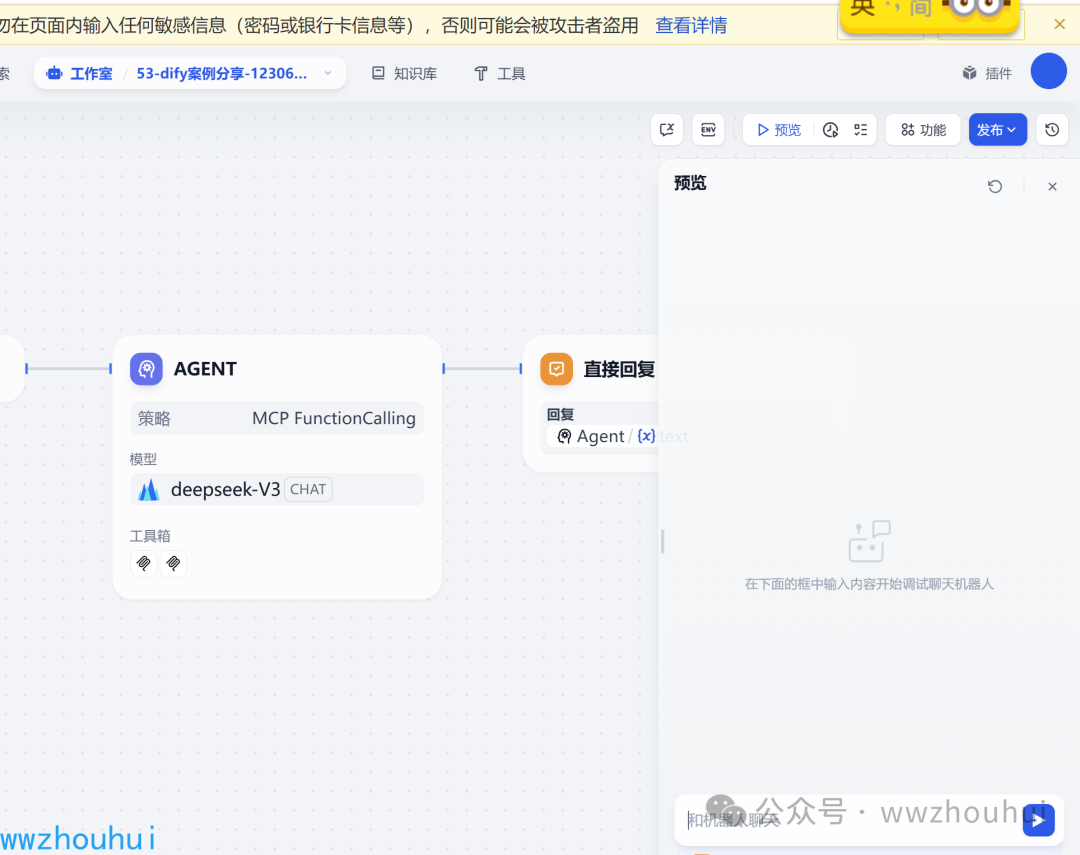Open the ENV environment variables button
Screen dimensions: 1080x855
click(x=708, y=130)
